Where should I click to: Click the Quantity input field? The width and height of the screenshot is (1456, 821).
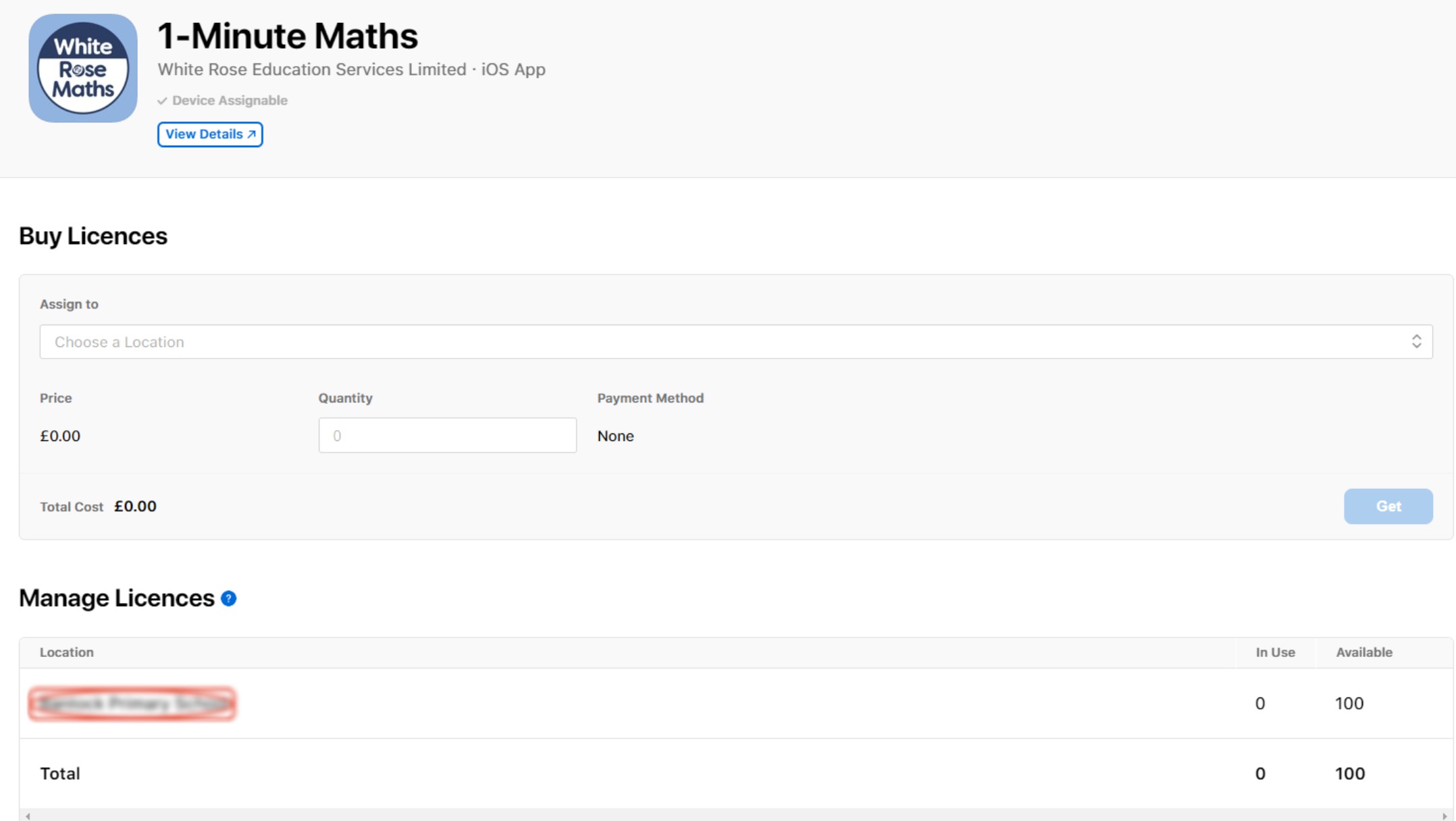447,435
